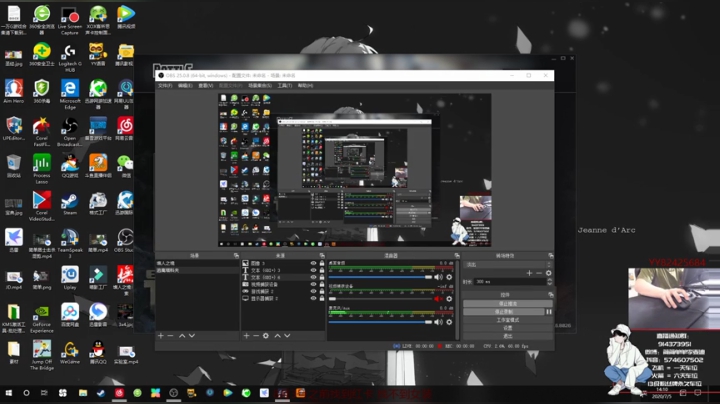
Task: Open Settings from the Controls panel
Action: coord(507,328)
